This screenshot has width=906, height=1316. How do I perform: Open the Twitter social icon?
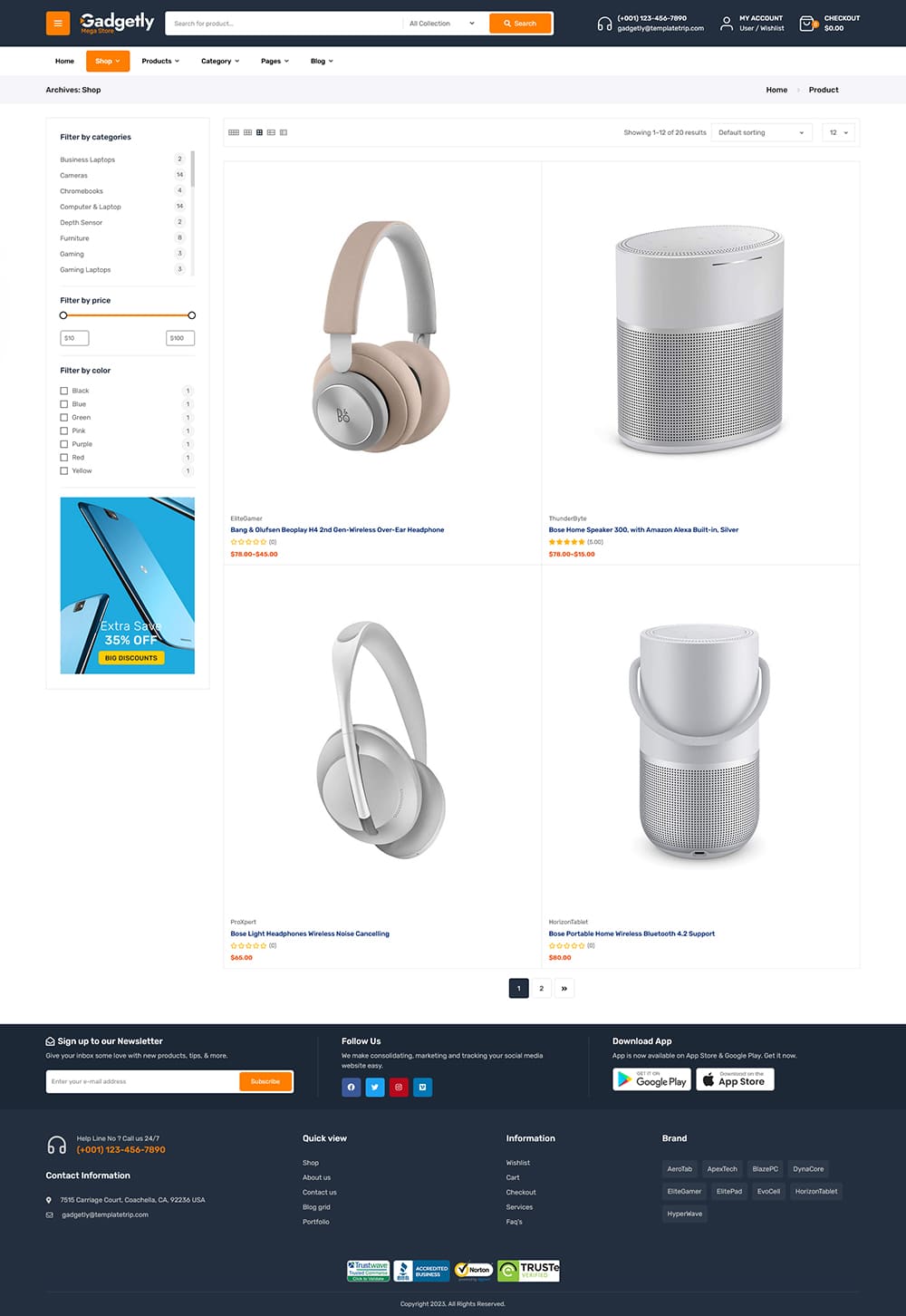[x=375, y=1087]
